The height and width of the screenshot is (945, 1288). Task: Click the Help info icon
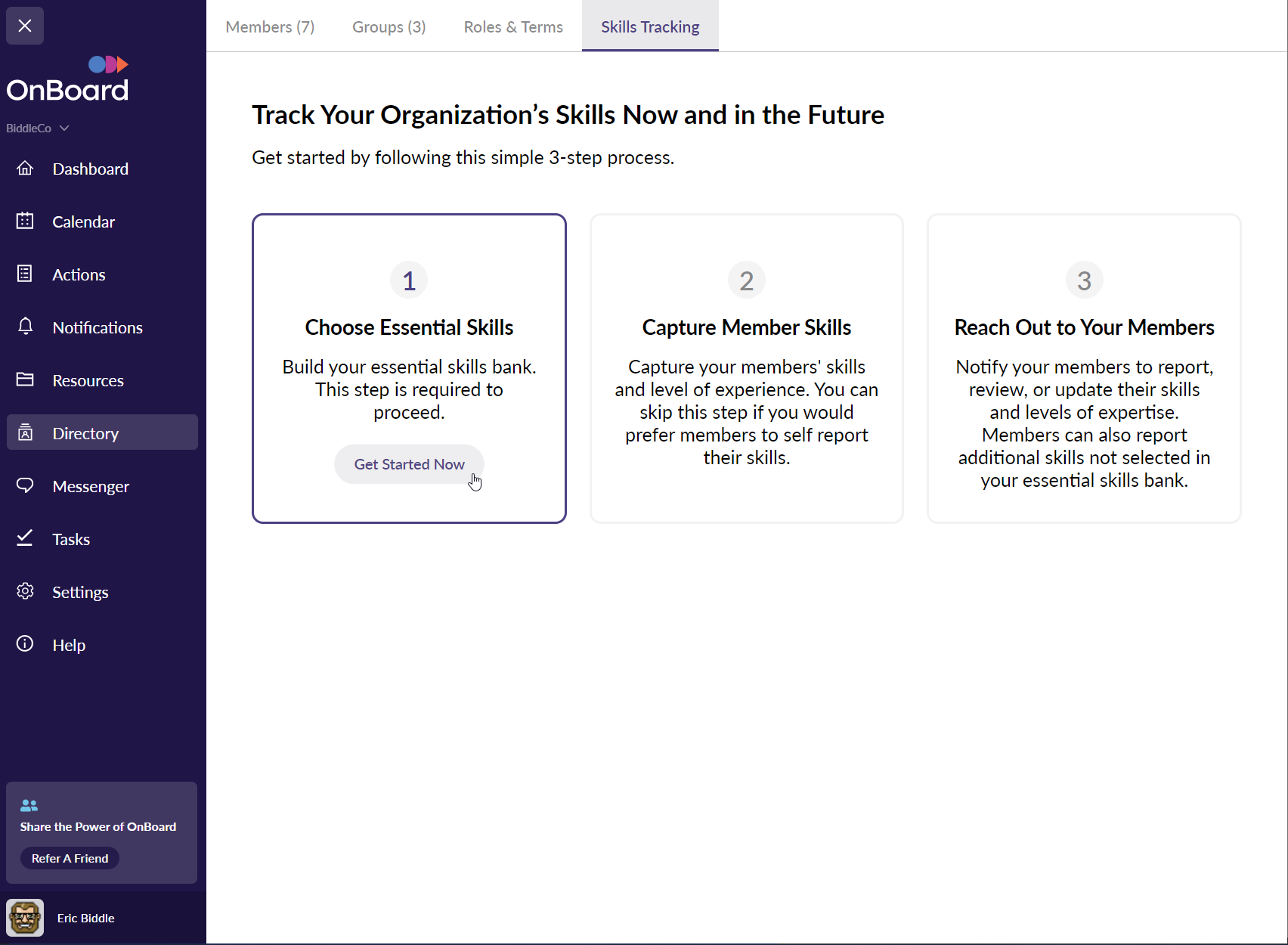pyautogui.click(x=25, y=644)
